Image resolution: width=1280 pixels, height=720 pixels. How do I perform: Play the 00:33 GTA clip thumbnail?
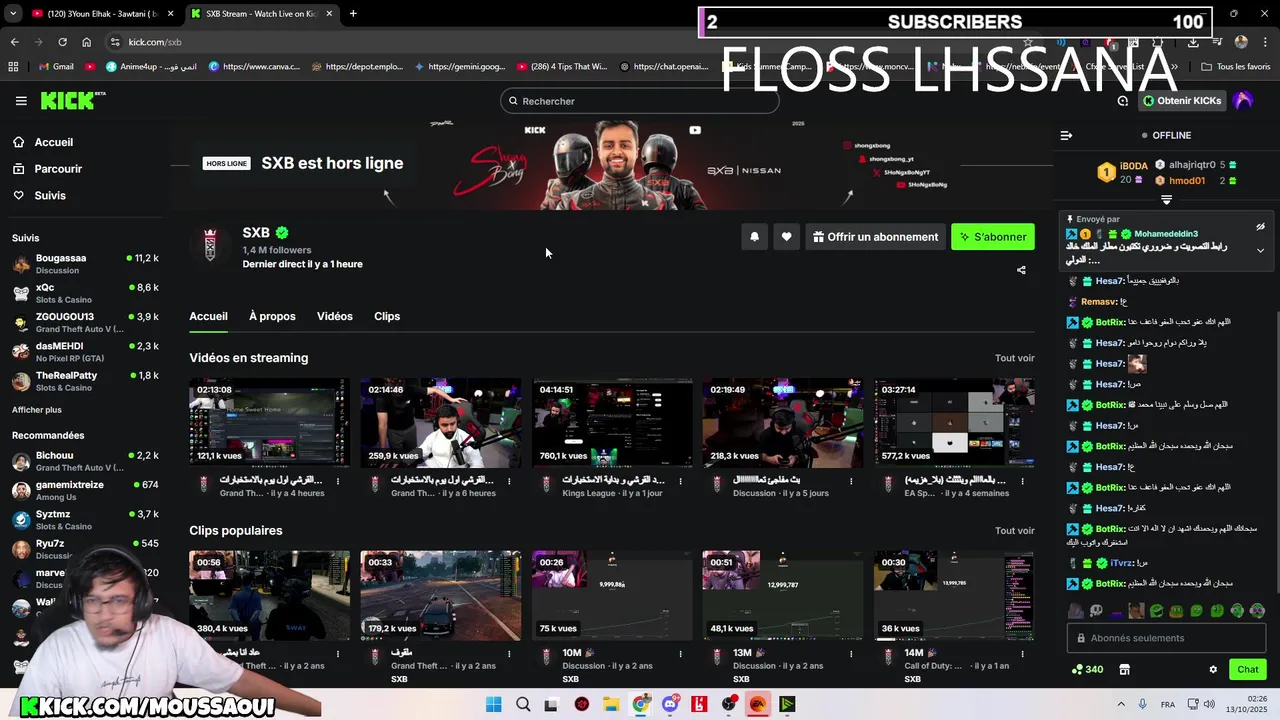[440, 595]
